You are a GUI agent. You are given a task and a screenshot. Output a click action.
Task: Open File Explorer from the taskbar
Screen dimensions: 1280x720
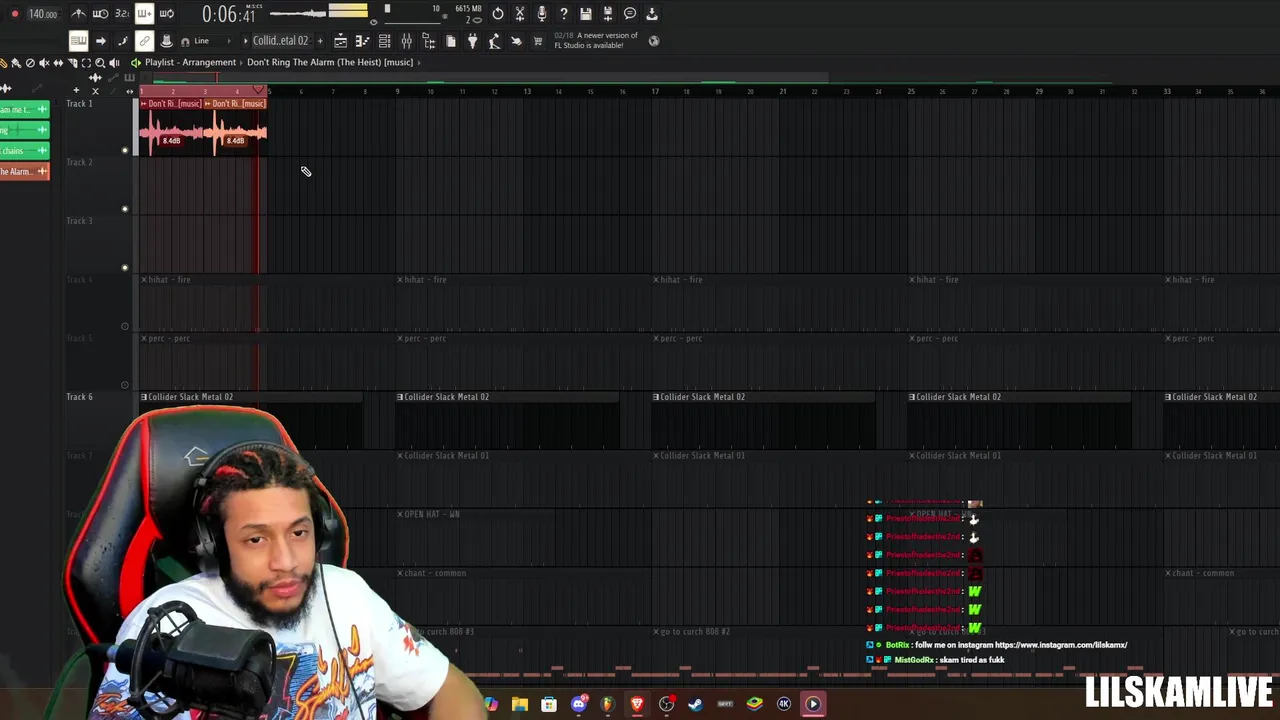click(x=520, y=704)
